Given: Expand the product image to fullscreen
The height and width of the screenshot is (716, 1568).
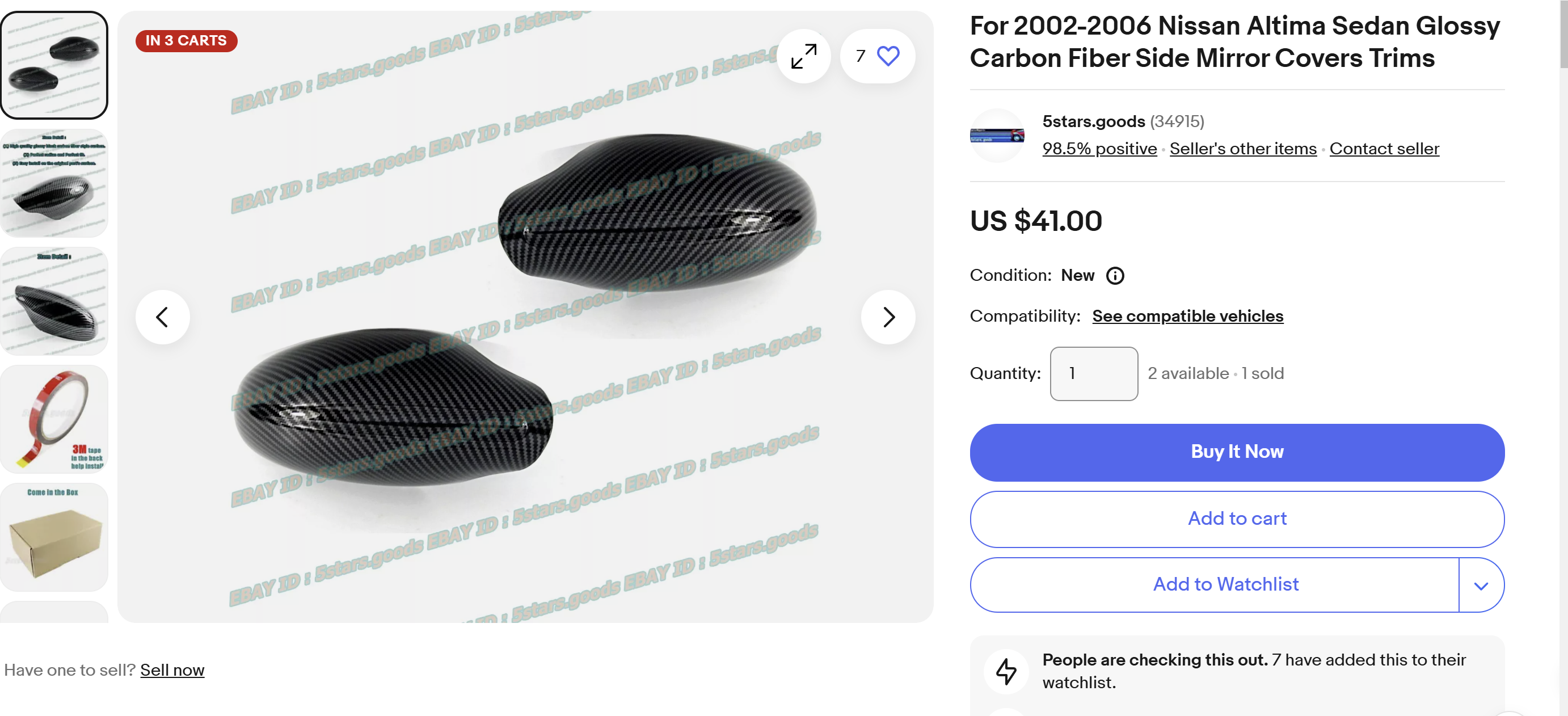Looking at the screenshot, I should [803, 56].
